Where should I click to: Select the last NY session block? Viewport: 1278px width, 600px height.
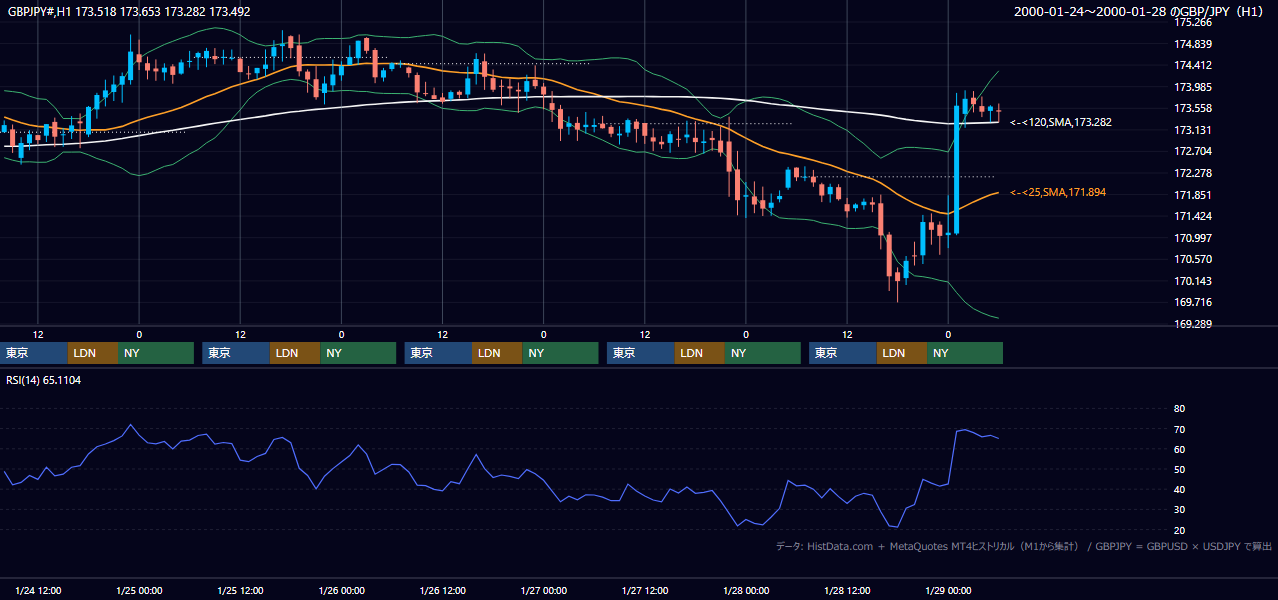click(x=965, y=353)
